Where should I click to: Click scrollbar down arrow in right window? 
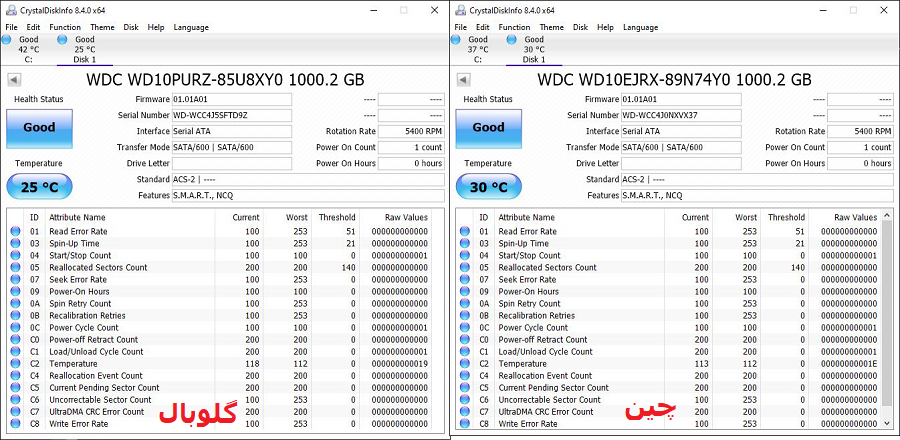coord(888,424)
